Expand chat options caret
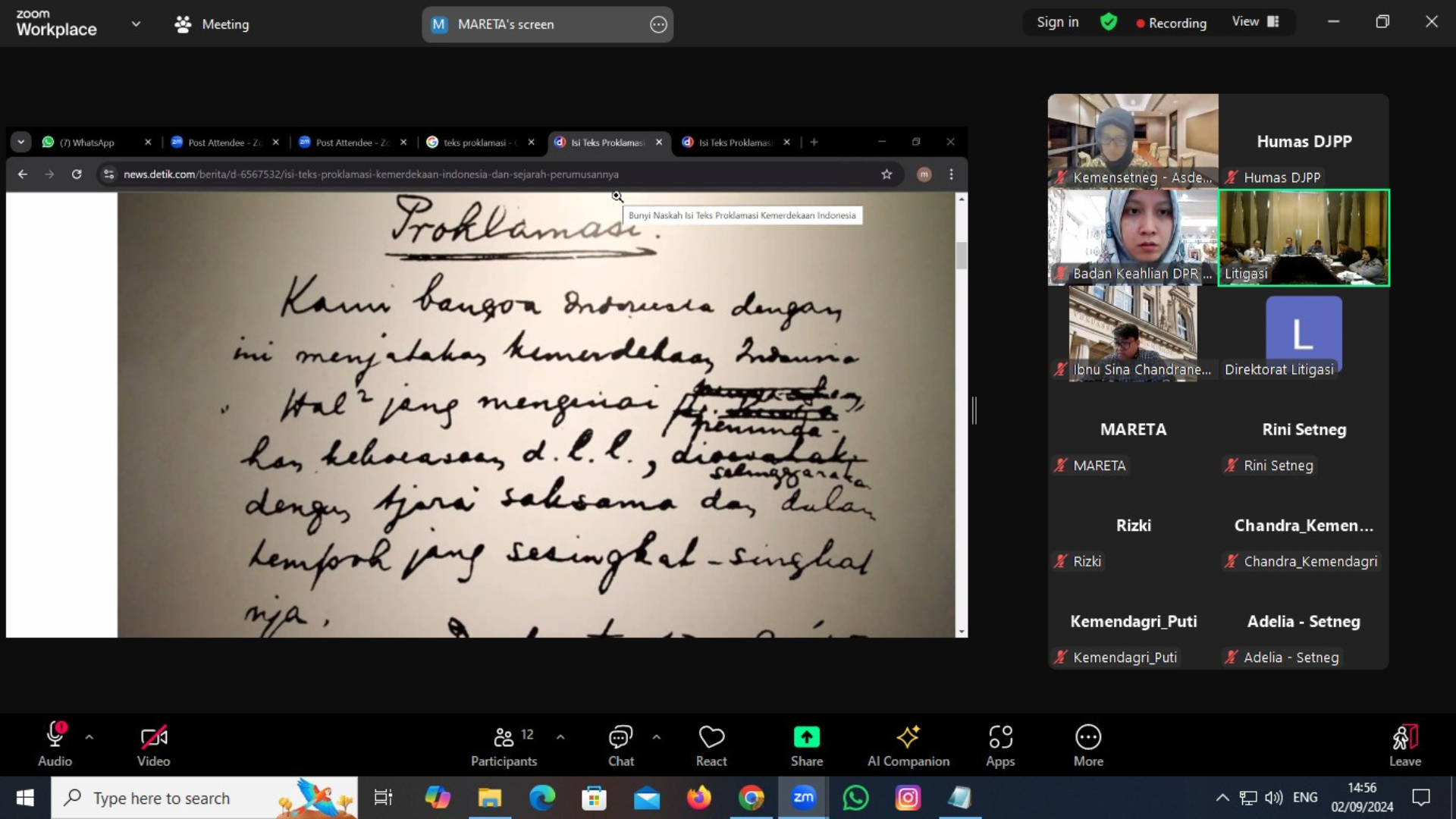The width and height of the screenshot is (1456, 819). 657,737
